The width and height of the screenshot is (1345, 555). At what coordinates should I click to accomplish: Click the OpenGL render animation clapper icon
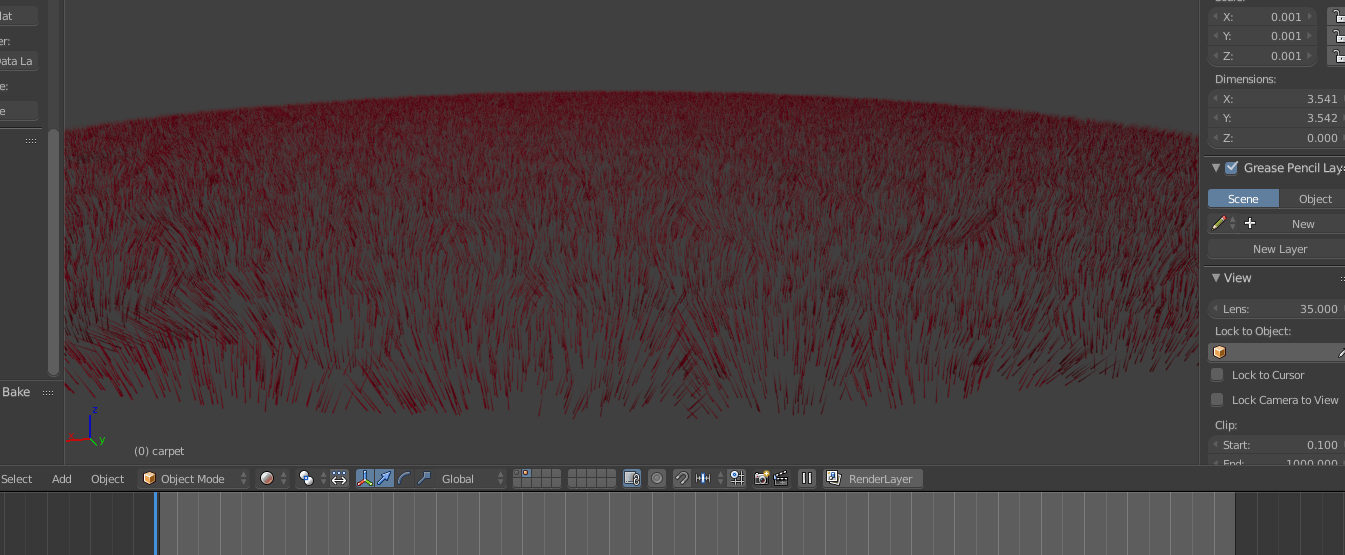coord(781,479)
